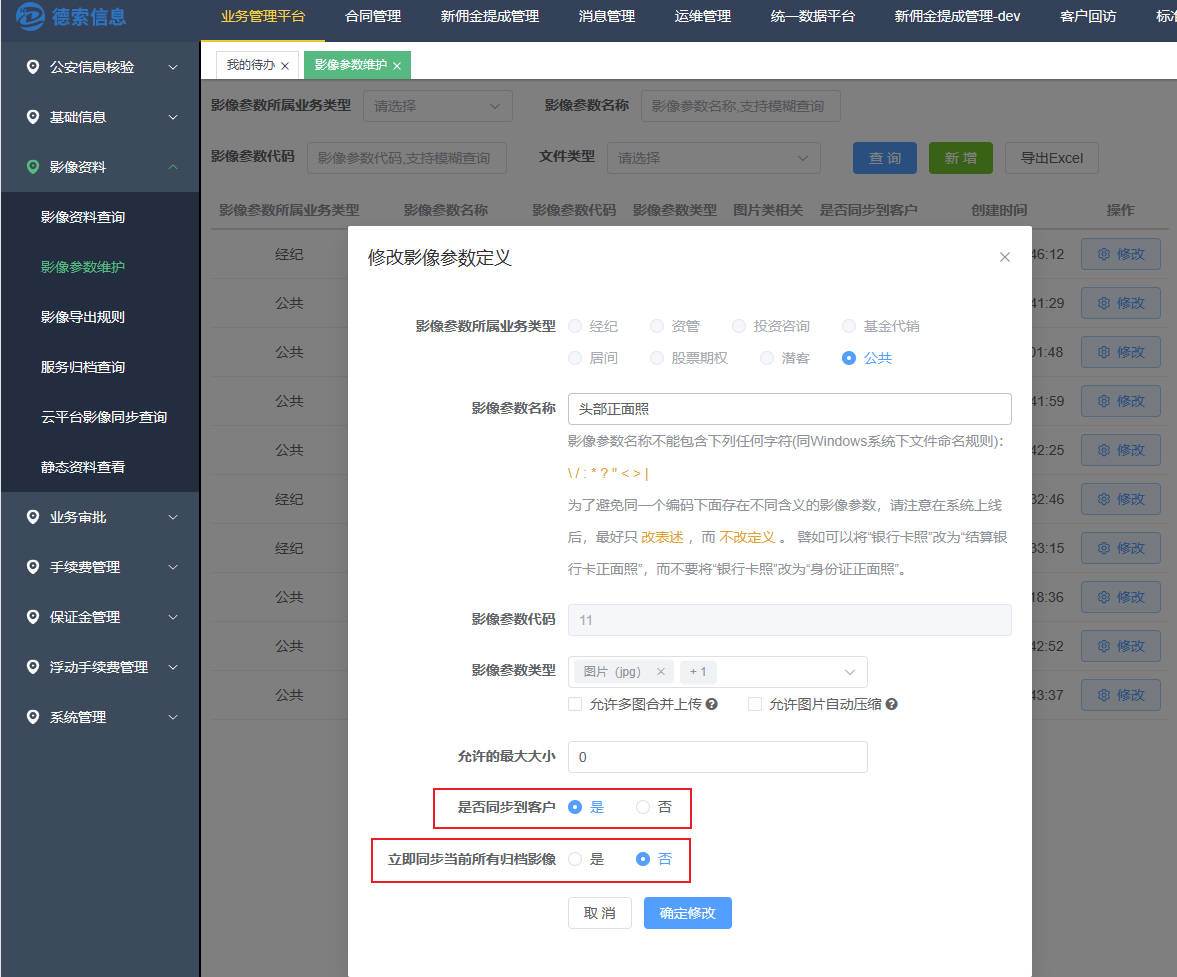Open the 运维管理 top menu
The image size is (1177, 977).
click(703, 17)
